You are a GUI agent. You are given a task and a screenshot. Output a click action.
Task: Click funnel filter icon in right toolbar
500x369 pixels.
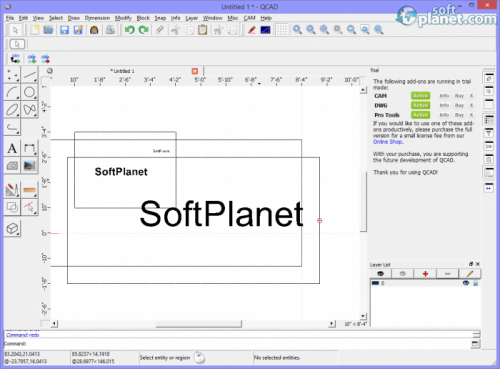[489, 132]
